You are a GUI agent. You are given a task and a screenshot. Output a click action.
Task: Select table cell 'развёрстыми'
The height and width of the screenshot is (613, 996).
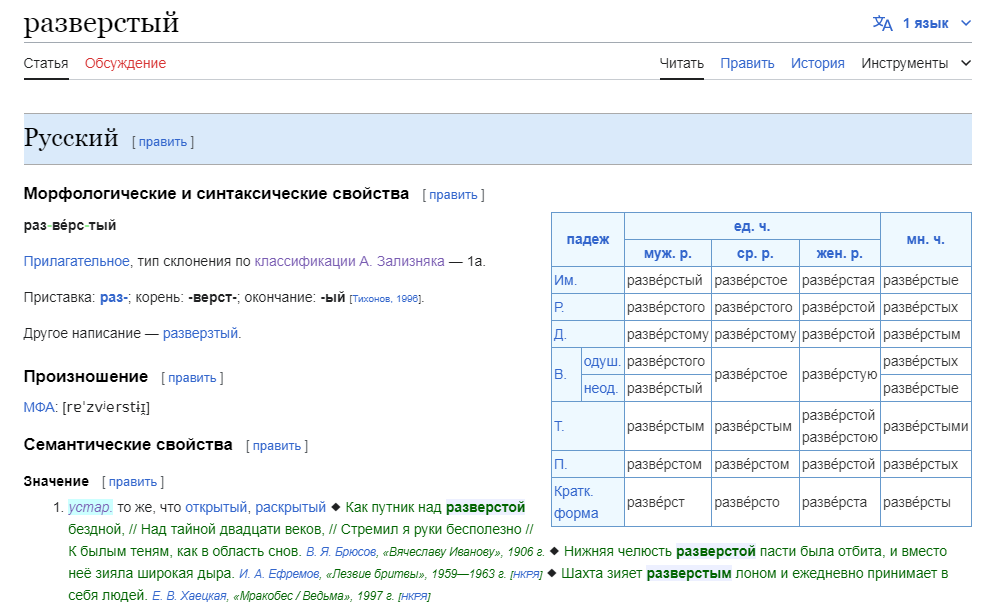[x=925, y=426]
